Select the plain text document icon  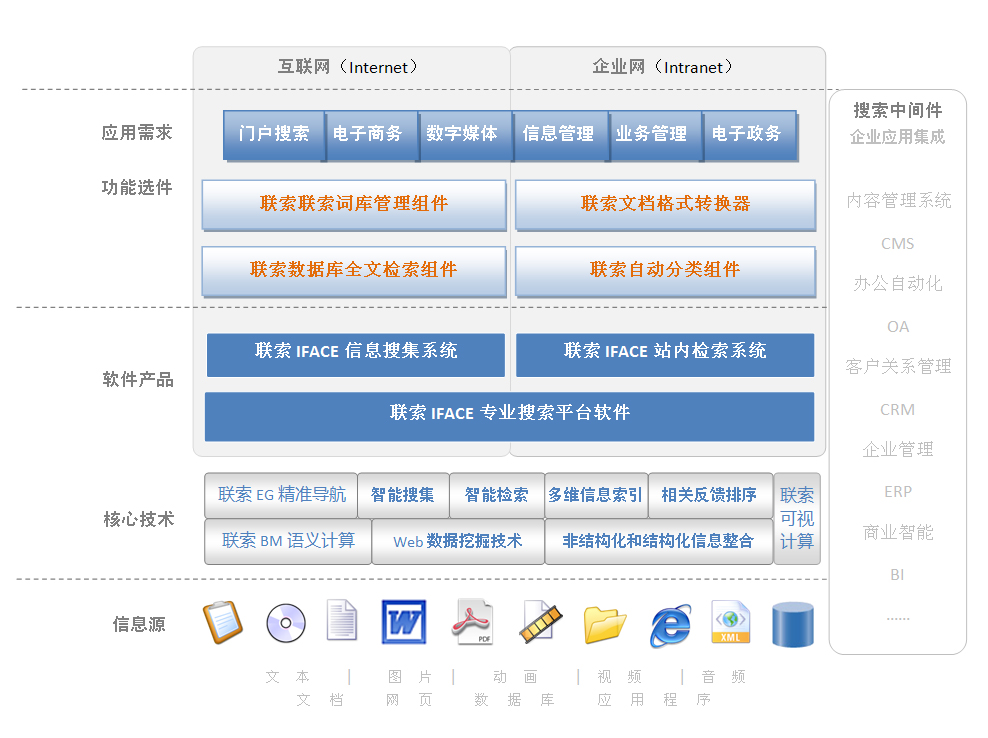click(x=341, y=621)
